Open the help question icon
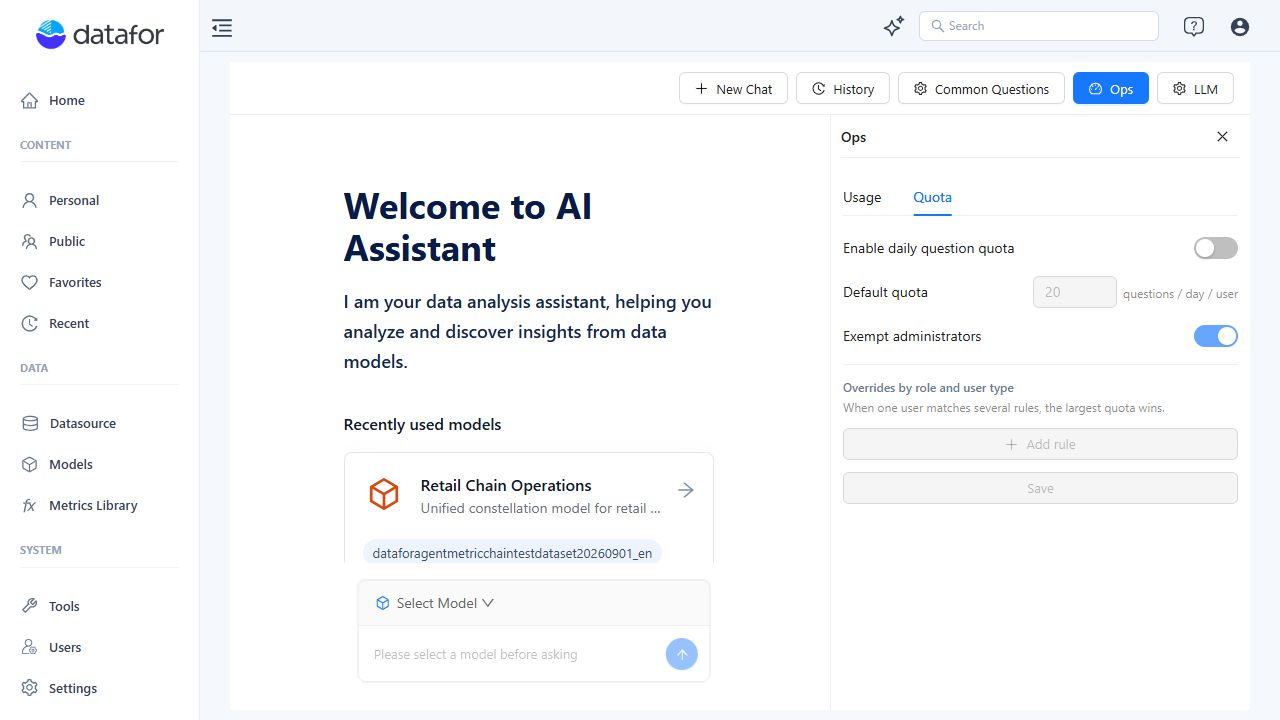Image resolution: width=1280 pixels, height=720 pixels. click(1193, 27)
